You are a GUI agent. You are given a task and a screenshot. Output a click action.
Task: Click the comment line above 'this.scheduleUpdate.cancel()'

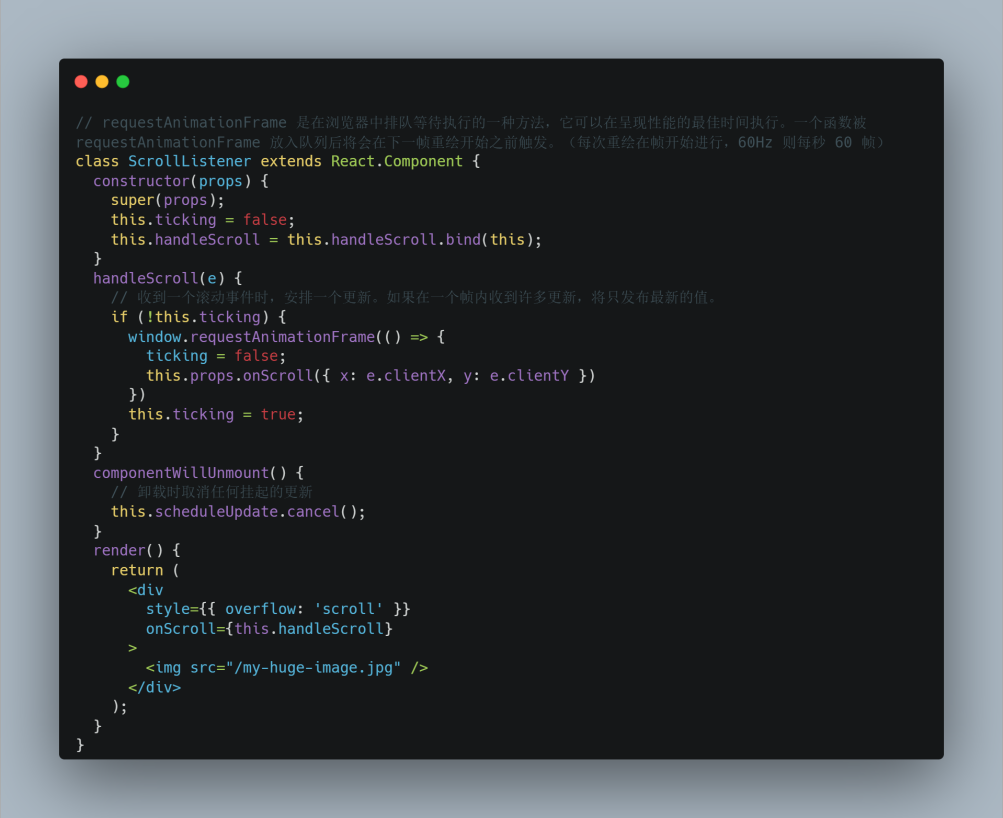coord(212,492)
